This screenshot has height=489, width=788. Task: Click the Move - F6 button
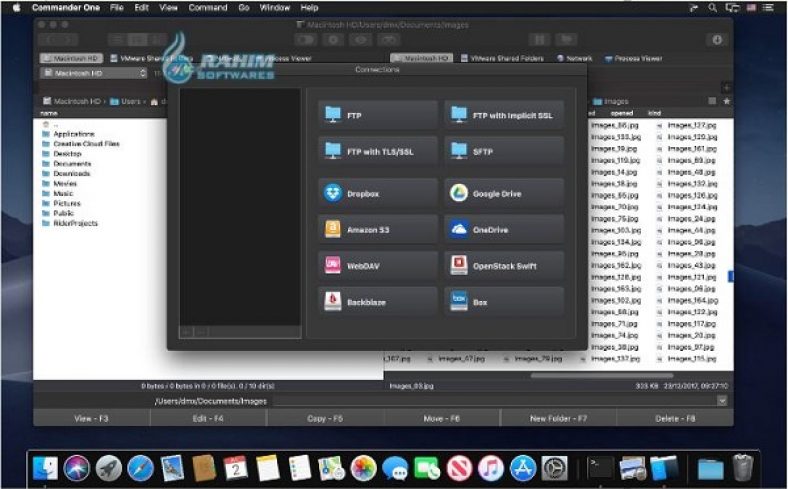click(441, 418)
